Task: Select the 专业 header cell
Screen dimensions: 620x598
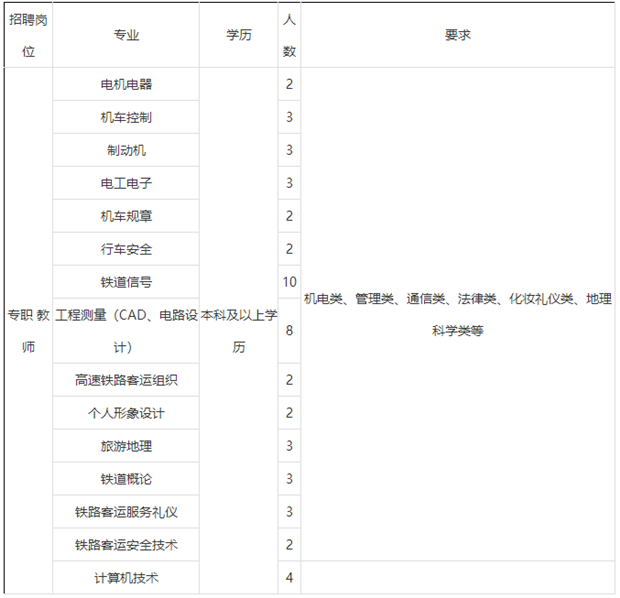Action: pyautogui.click(x=126, y=35)
